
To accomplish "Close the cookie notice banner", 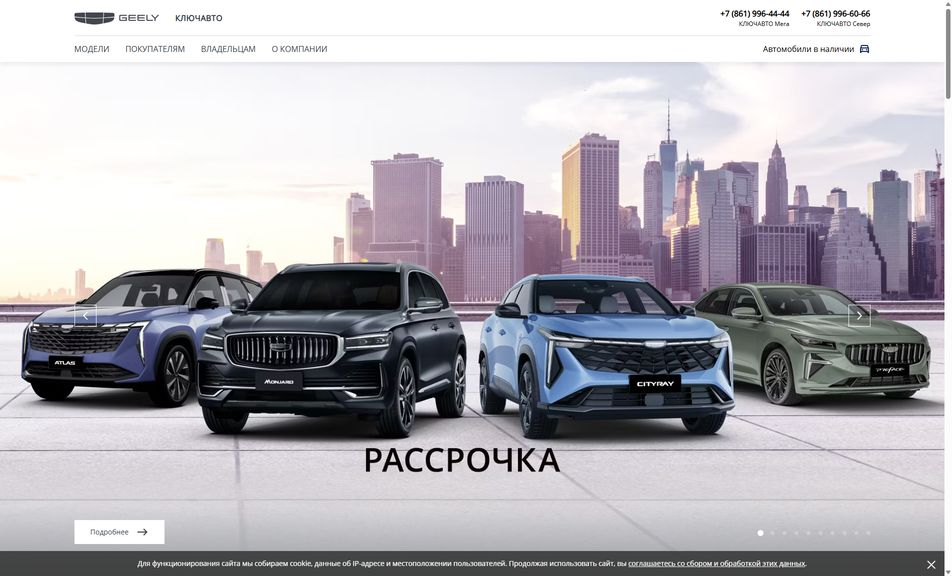I will [x=931, y=564].
